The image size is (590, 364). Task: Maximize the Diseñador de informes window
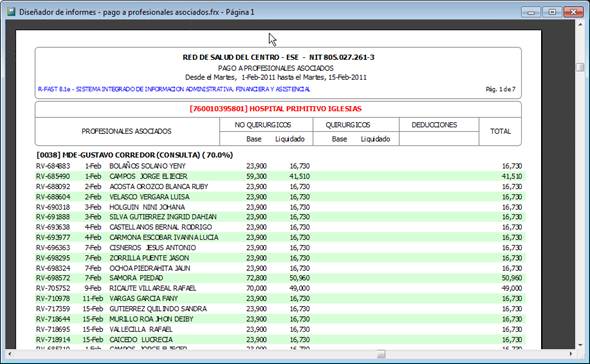(x=552, y=12)
